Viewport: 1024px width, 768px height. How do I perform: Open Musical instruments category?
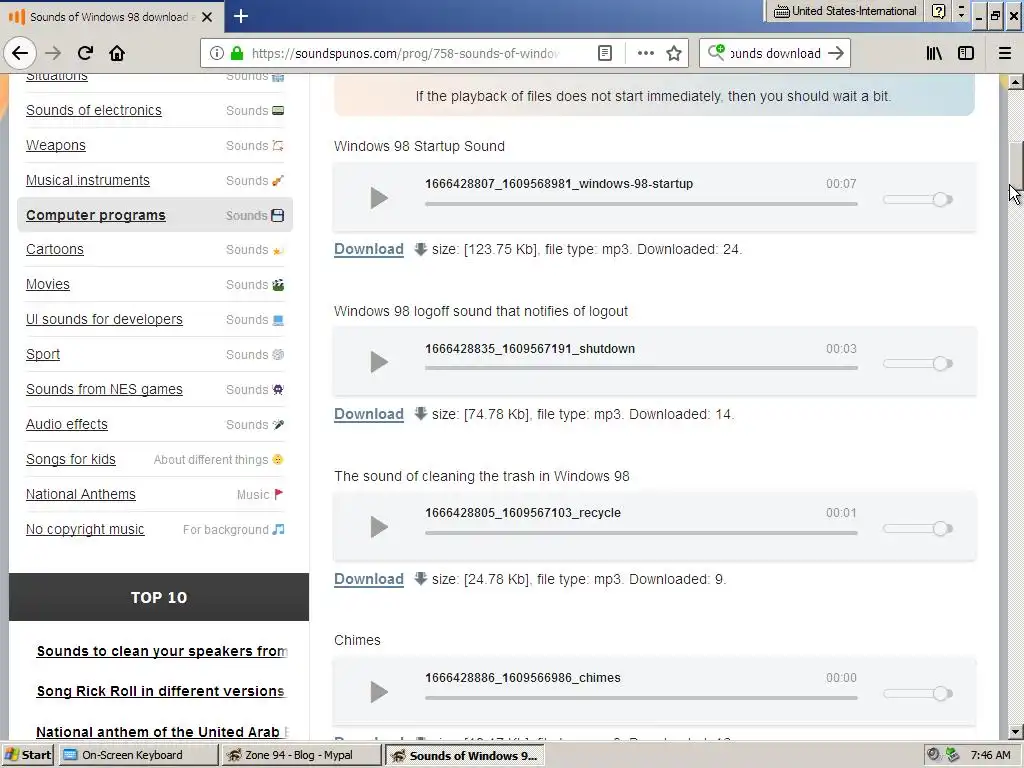point(88,180)
